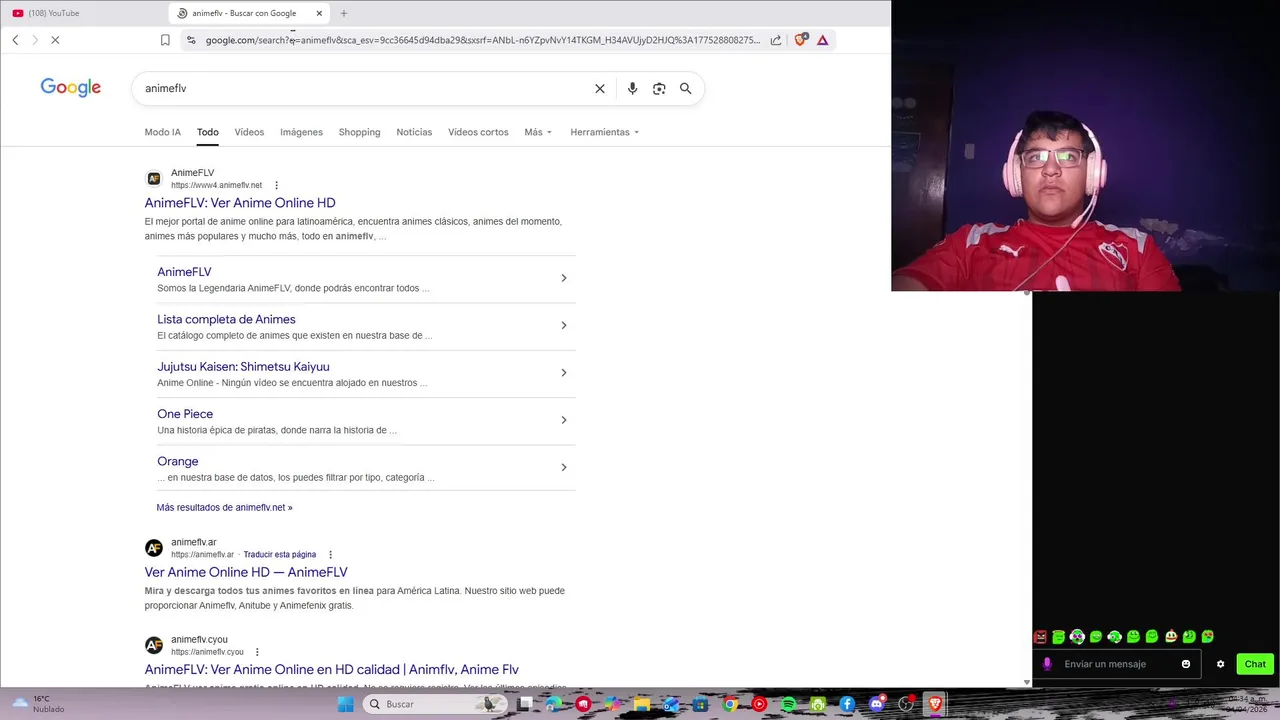Viewport: 1280px width, 720px height.
Task: Switch to Modo IA search tab
Action: 163,132
